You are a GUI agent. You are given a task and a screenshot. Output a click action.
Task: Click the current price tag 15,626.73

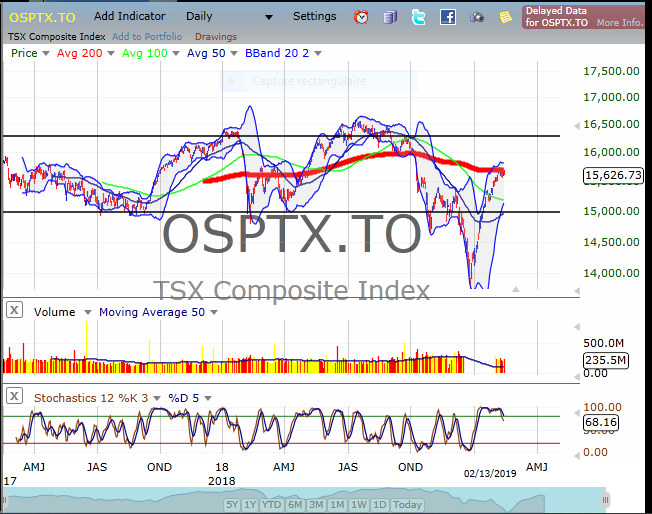[x=613, y=175]
